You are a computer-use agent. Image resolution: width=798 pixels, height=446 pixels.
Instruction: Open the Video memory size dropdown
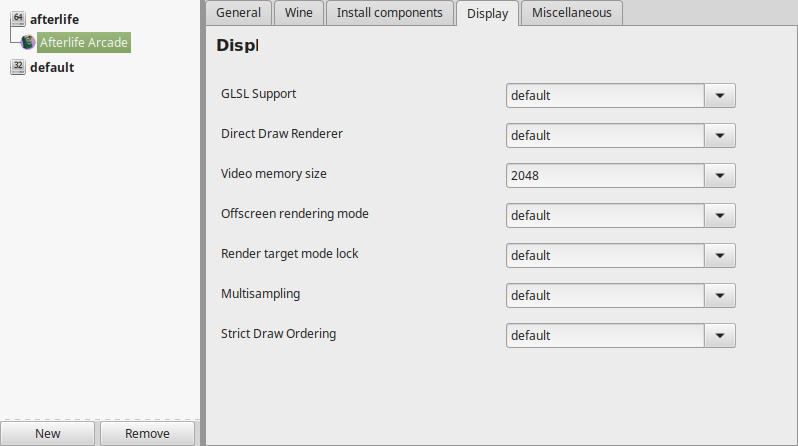tap(720, 176)
